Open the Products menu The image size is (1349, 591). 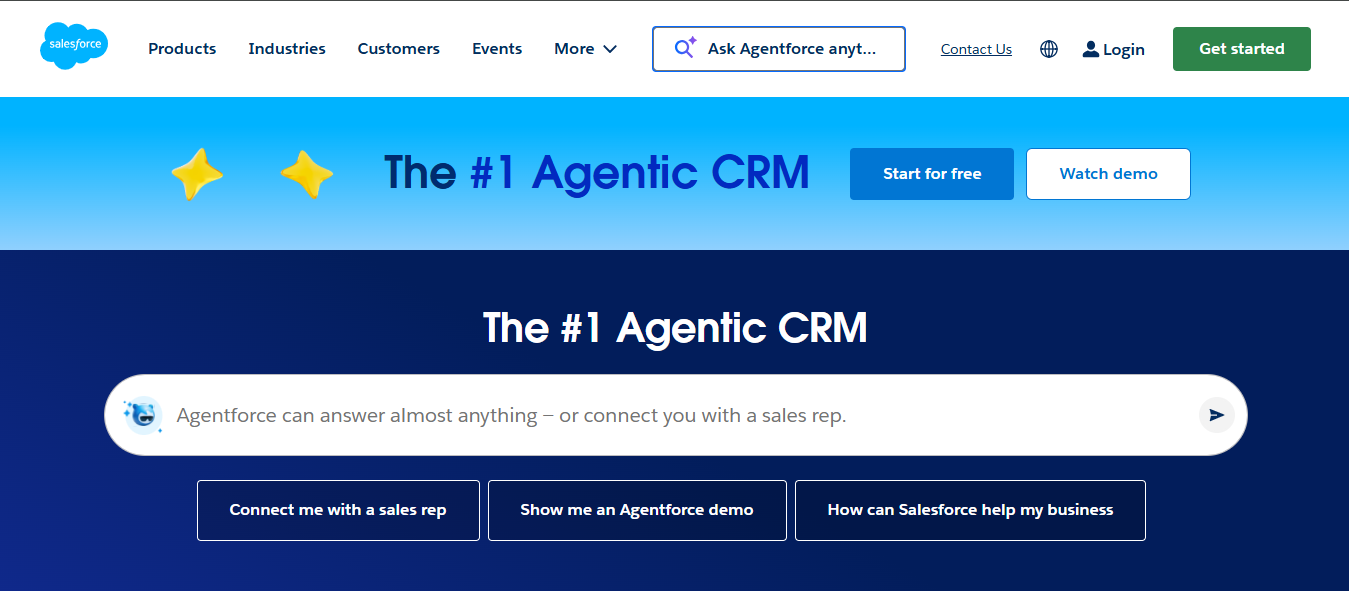[x=182, y=49]
